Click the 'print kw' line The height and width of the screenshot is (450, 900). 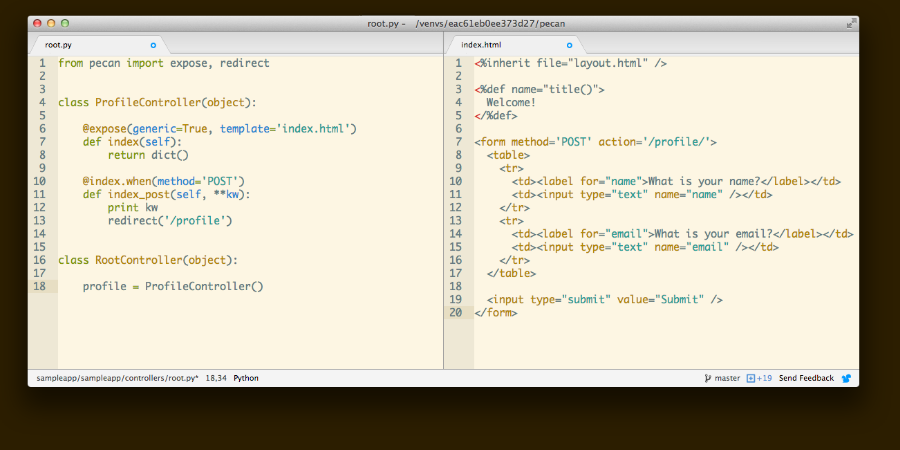133,207
